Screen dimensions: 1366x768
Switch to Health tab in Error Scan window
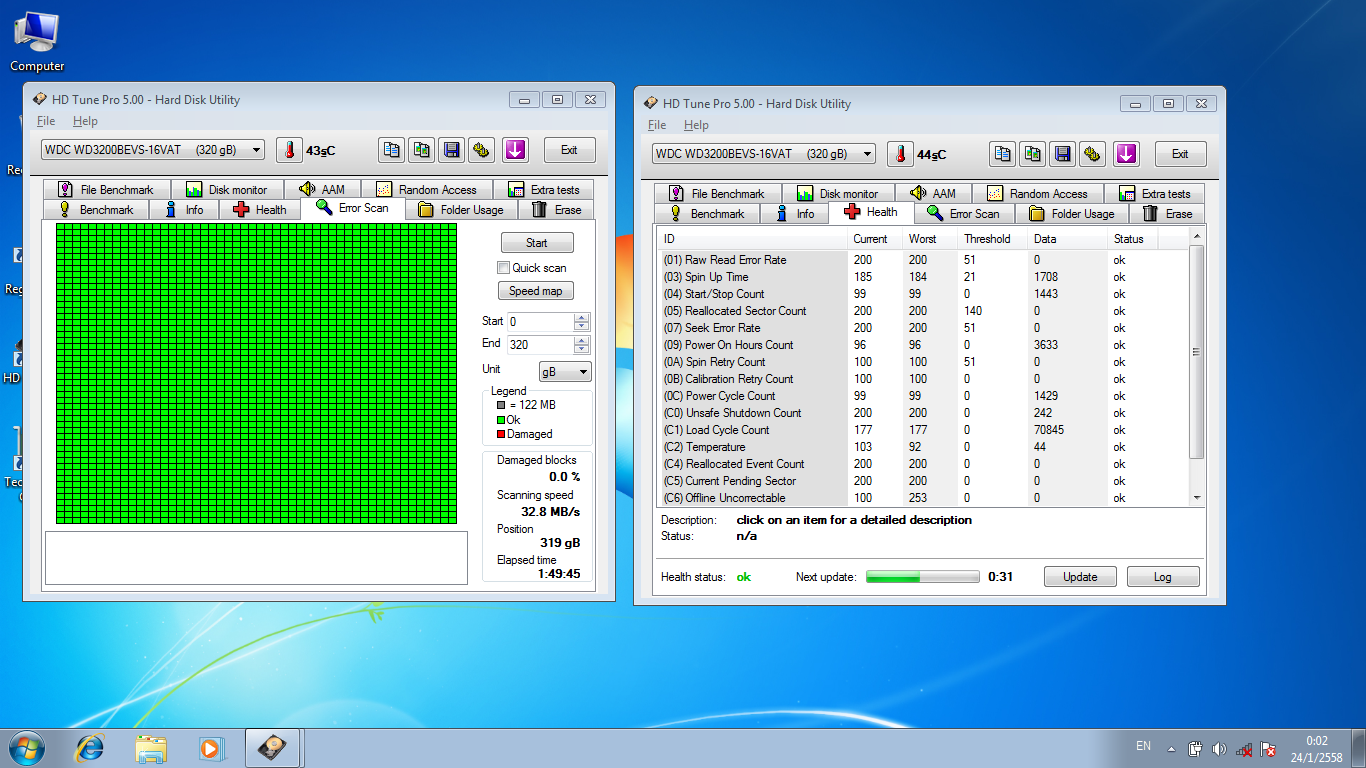pos(259,210)
